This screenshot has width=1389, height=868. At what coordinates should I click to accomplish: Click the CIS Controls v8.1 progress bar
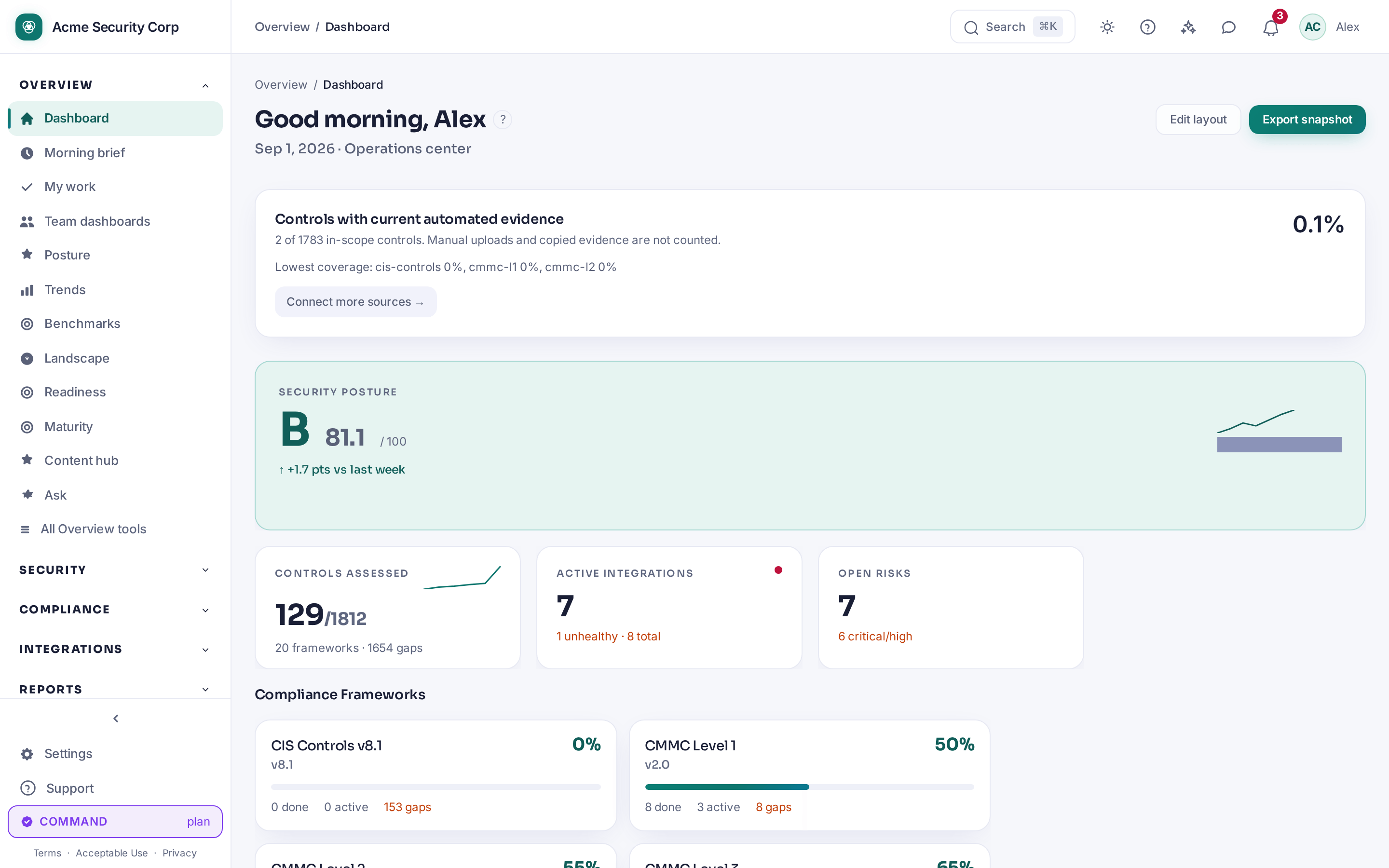(436, 787)
